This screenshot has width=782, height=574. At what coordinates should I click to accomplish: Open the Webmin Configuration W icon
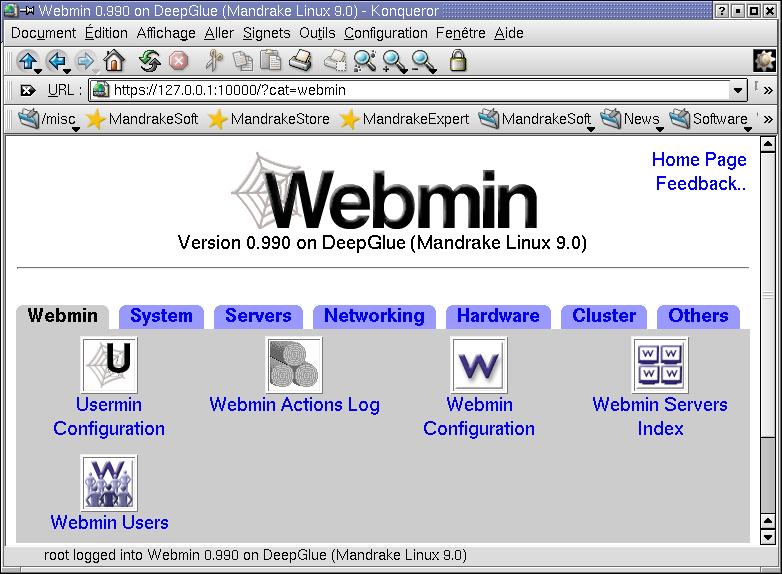479,365
